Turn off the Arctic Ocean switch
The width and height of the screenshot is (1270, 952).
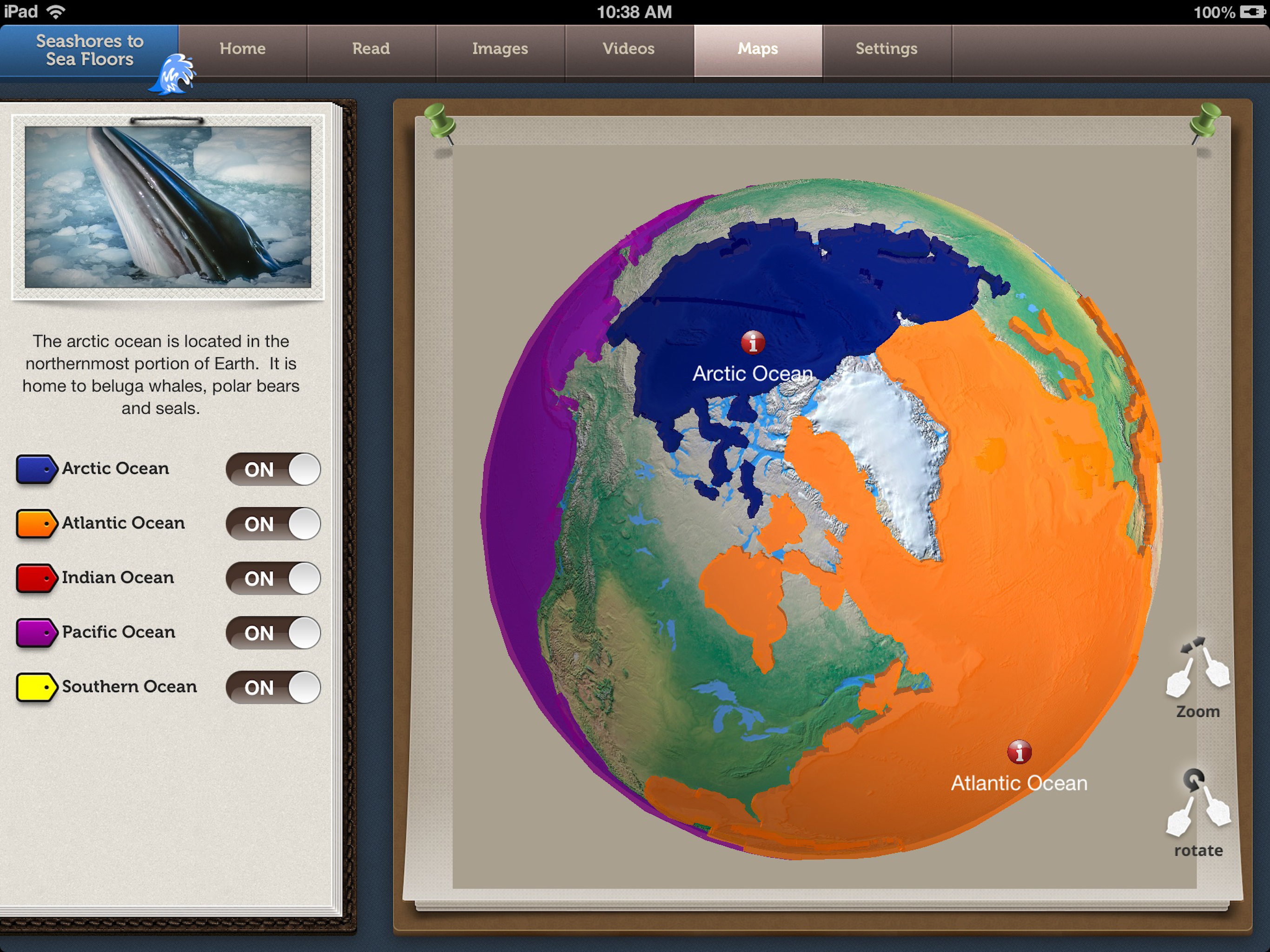click(273, 469)
